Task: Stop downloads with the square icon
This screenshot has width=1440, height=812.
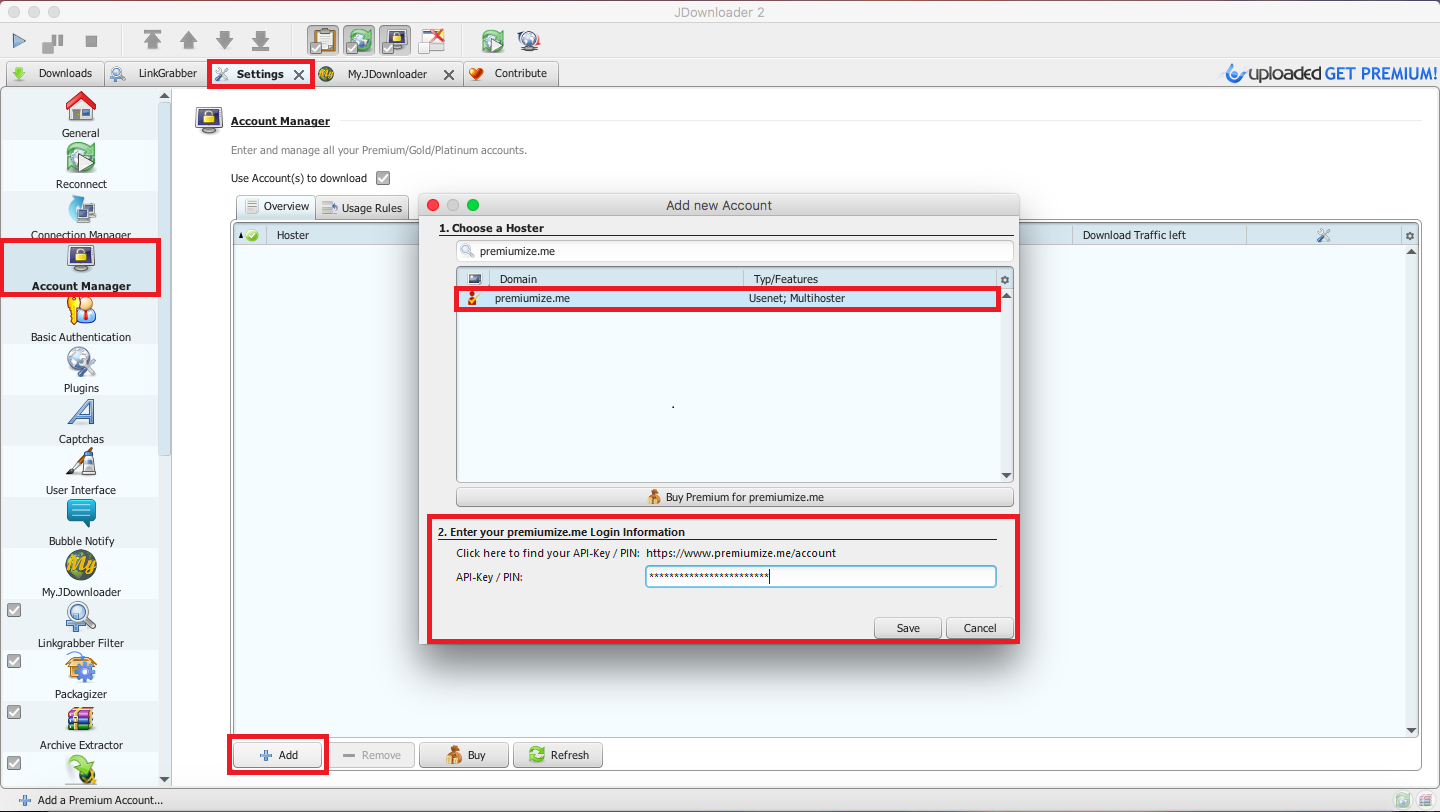Action: pyautogui.click(x=91, y=41)
